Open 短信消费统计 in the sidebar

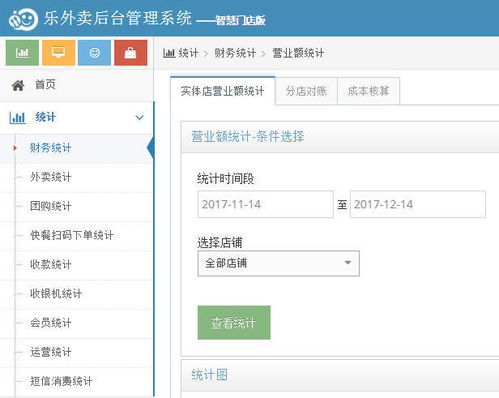[77, 381]
